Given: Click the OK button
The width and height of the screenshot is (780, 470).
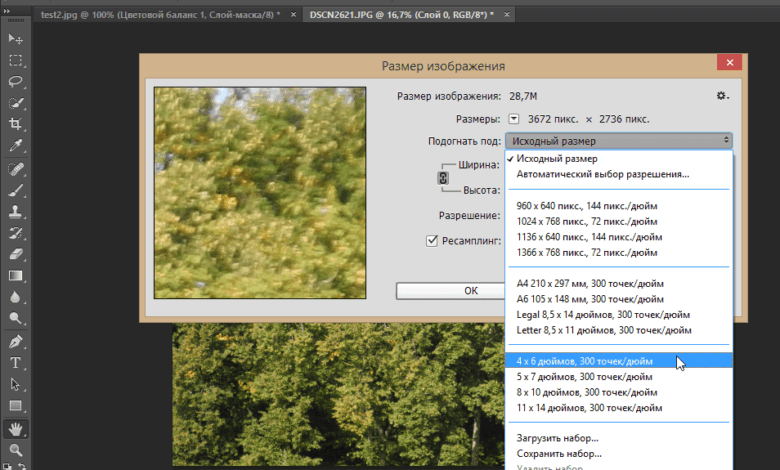Looking at the screenshot, I should pos(470,291).
